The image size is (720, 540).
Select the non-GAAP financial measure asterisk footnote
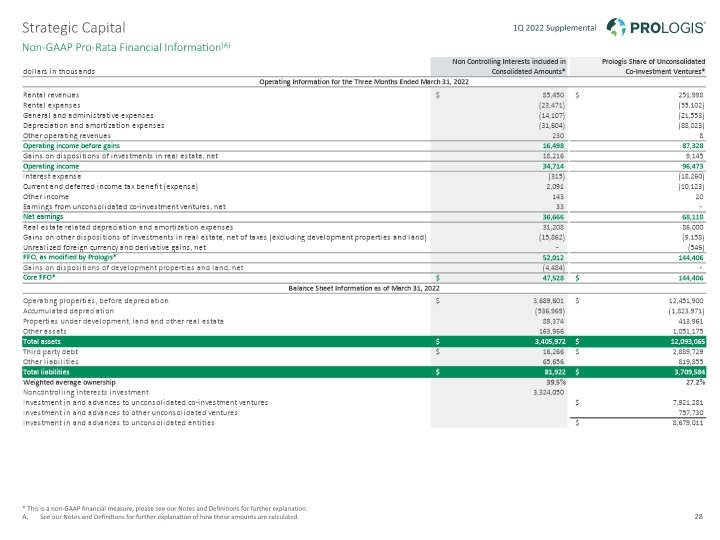(x=164, y=508)
